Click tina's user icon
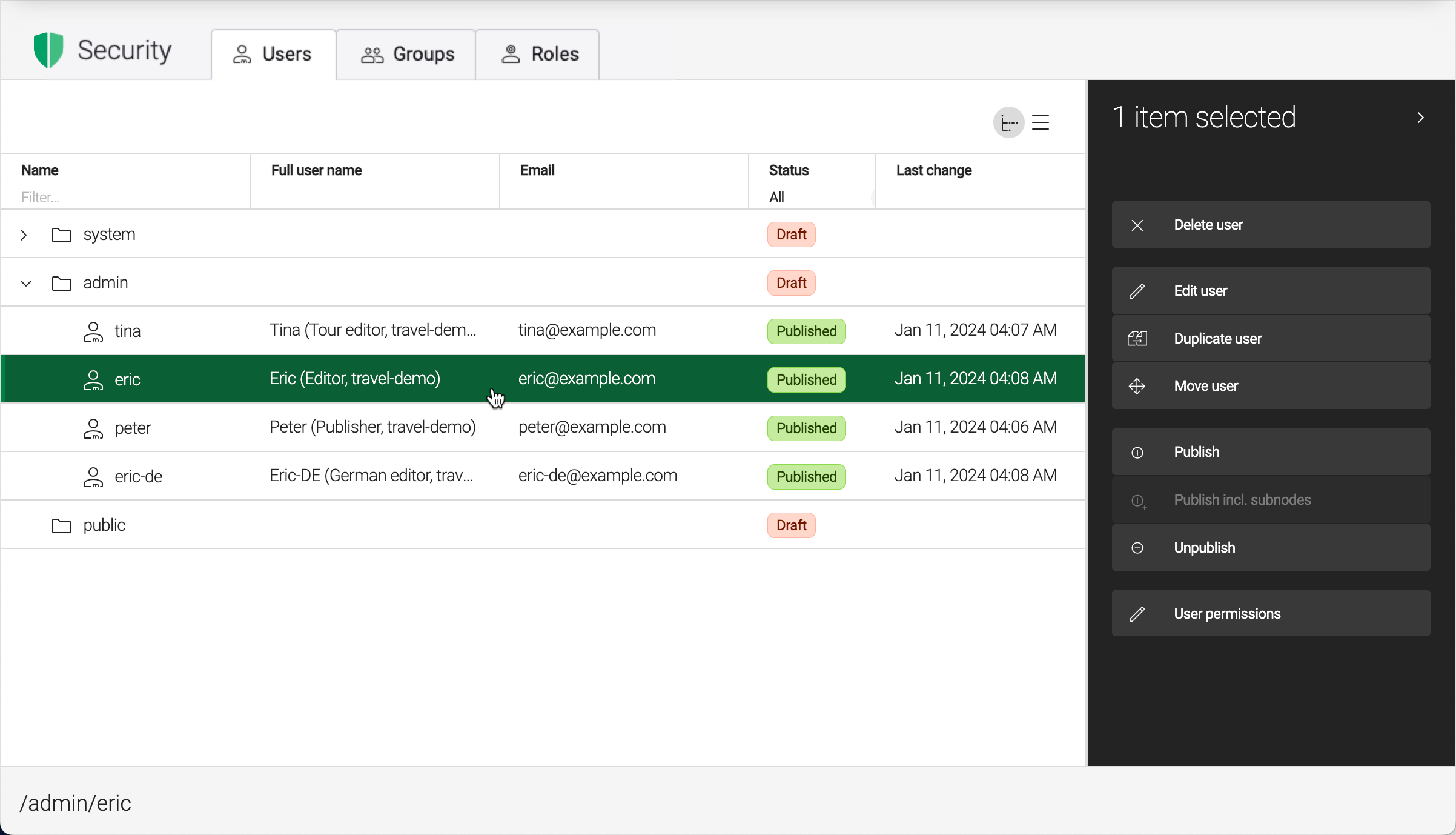 93,331
